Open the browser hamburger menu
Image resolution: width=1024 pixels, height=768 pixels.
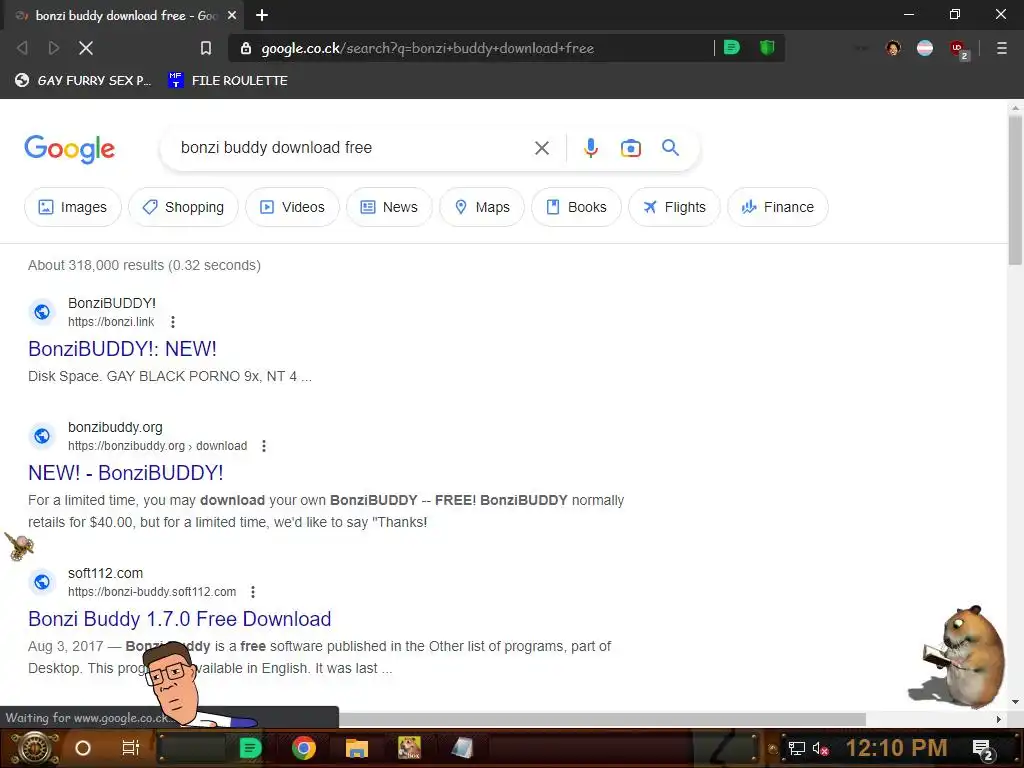point(1001,48)
